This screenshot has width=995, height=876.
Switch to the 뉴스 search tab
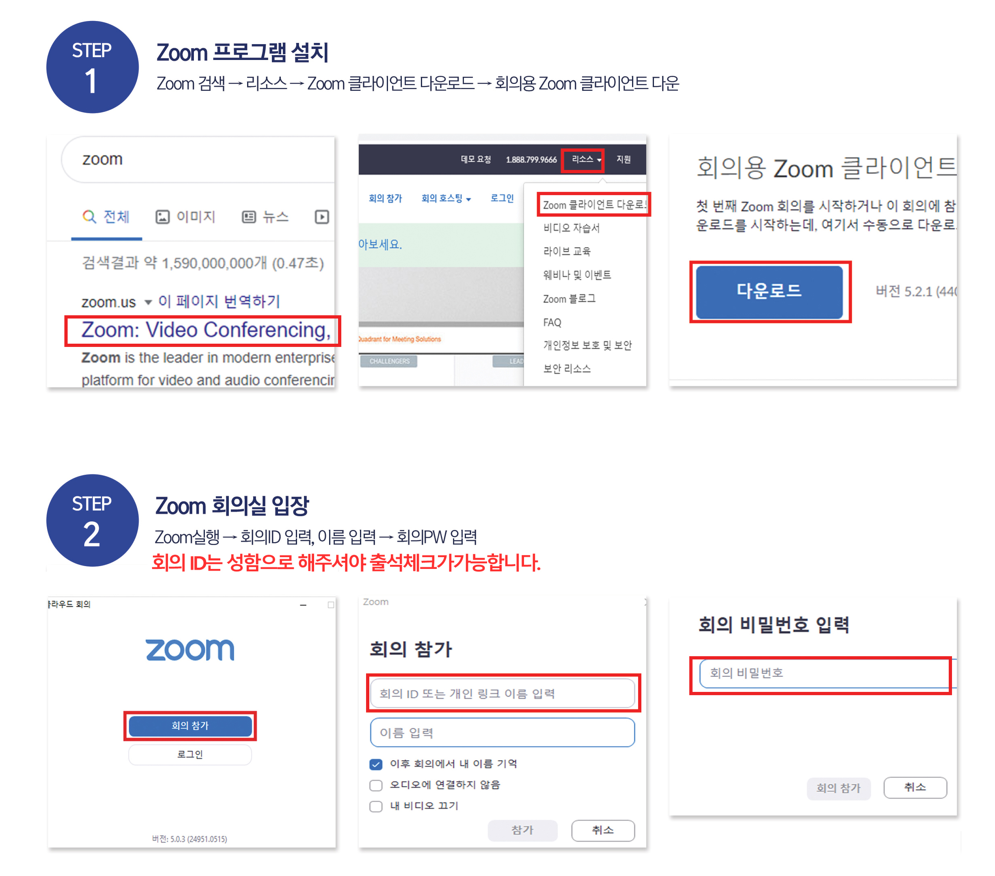(265, 217)
